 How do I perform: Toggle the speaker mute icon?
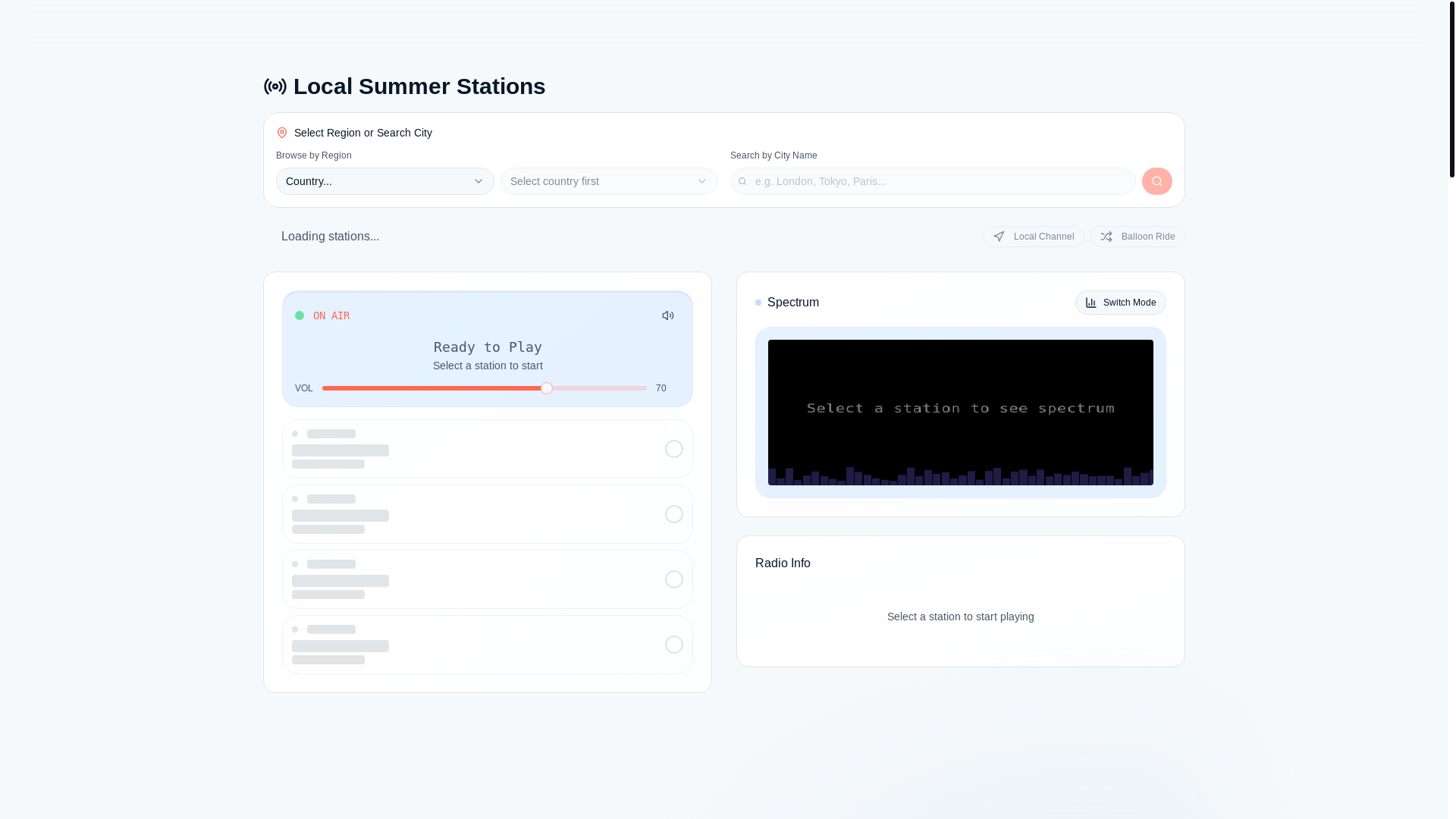coord(668,315)
